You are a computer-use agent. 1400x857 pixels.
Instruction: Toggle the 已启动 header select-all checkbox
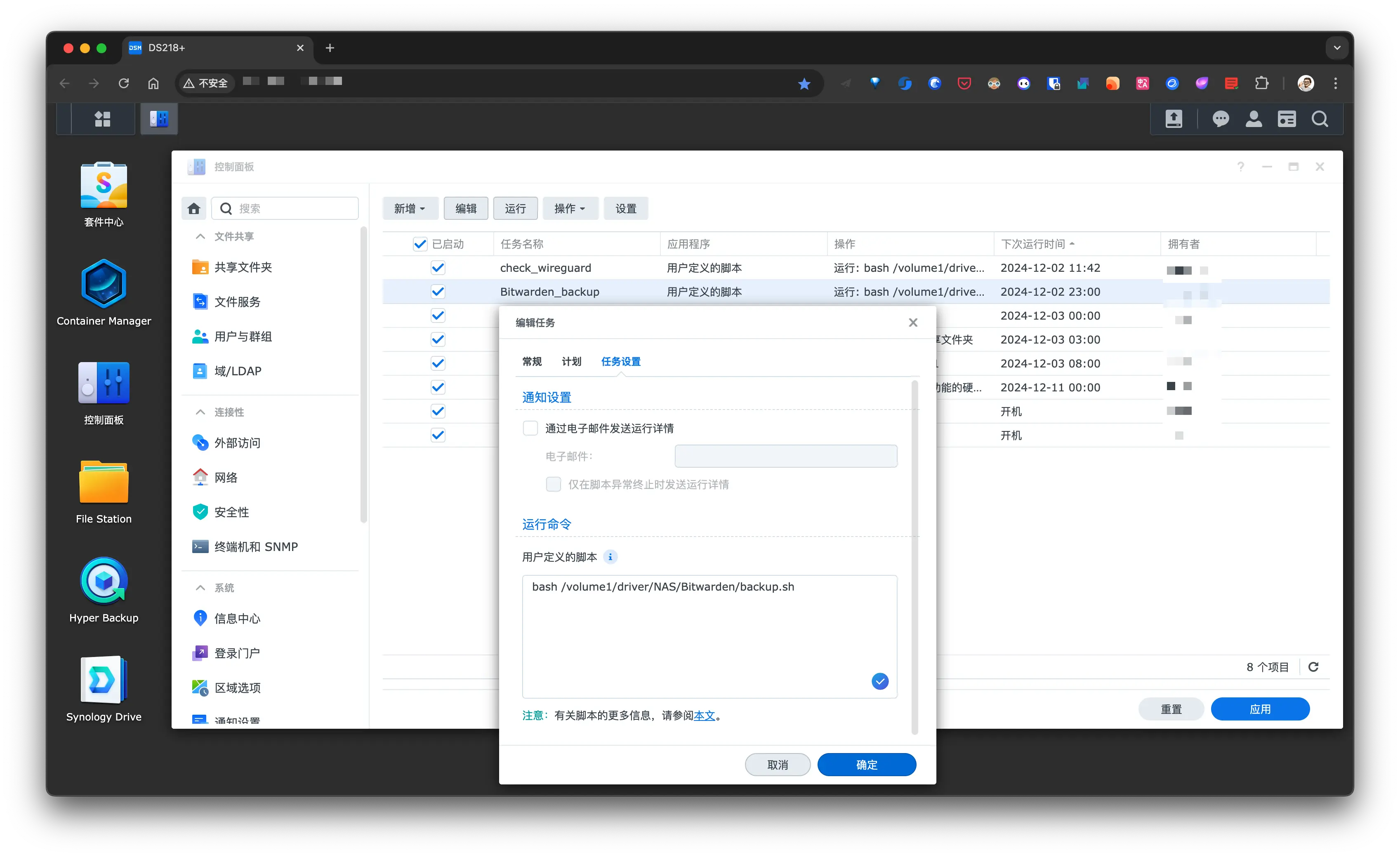click(420, 244)
